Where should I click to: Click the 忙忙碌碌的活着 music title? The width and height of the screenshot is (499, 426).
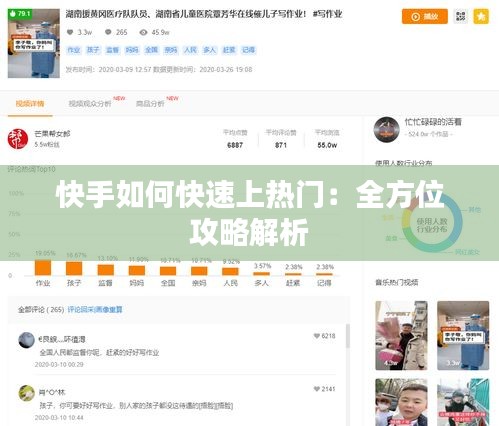coord(433,122)
